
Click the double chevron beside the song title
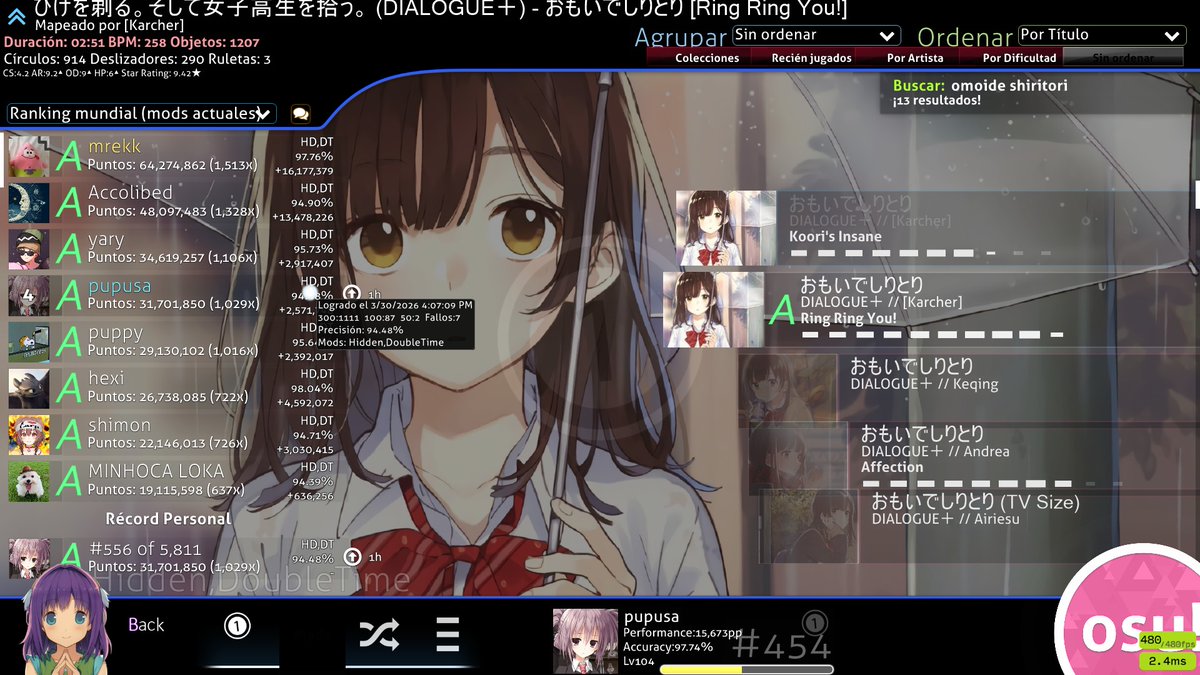16,15
